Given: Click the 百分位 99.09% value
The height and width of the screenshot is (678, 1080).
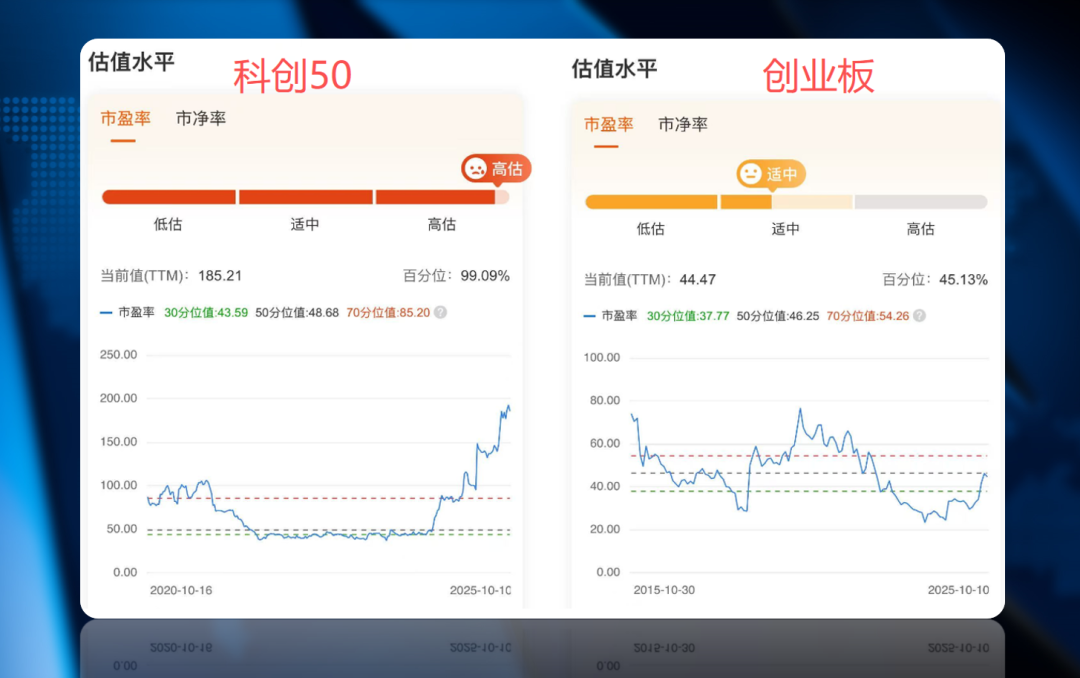Looking at the screenshot, I should click(x=484, y=275).
